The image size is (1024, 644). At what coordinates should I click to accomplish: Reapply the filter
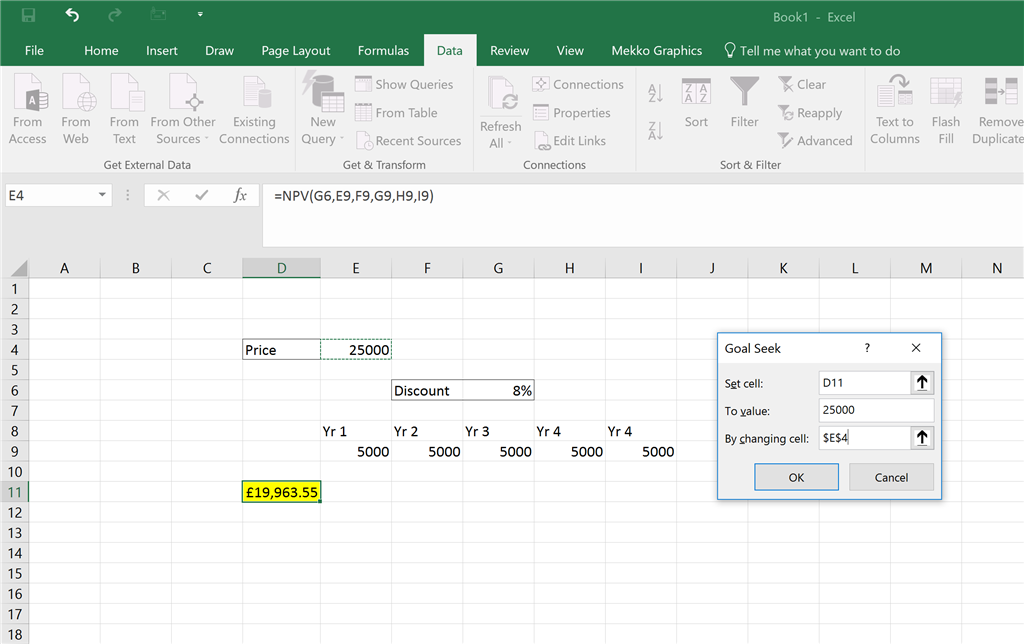click(810, 112)
